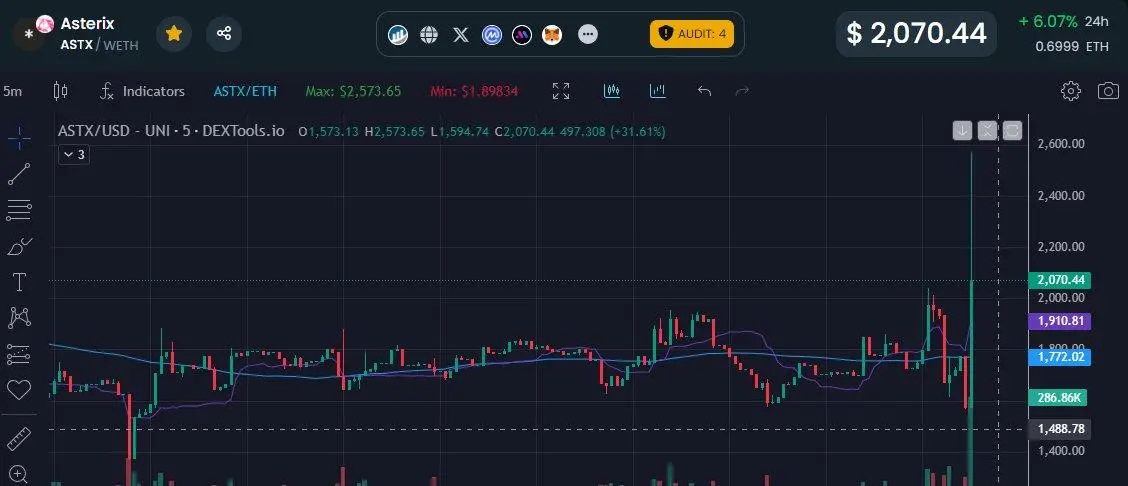Image resolution: width=1128 pixels, height=486 pixels.
Task: Select the Fib retracement lines tool
Action: (x=19, y=211)
